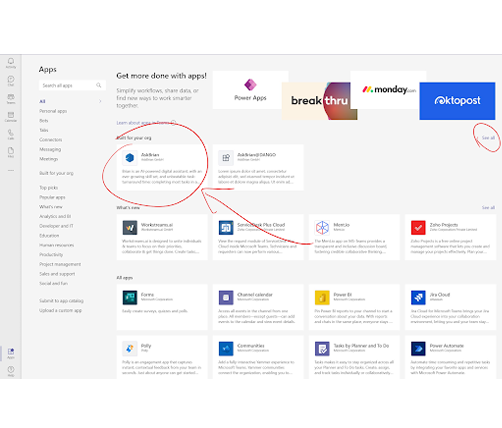Select the Productivity category
502x428 pixels.
[x=51, y=255]
